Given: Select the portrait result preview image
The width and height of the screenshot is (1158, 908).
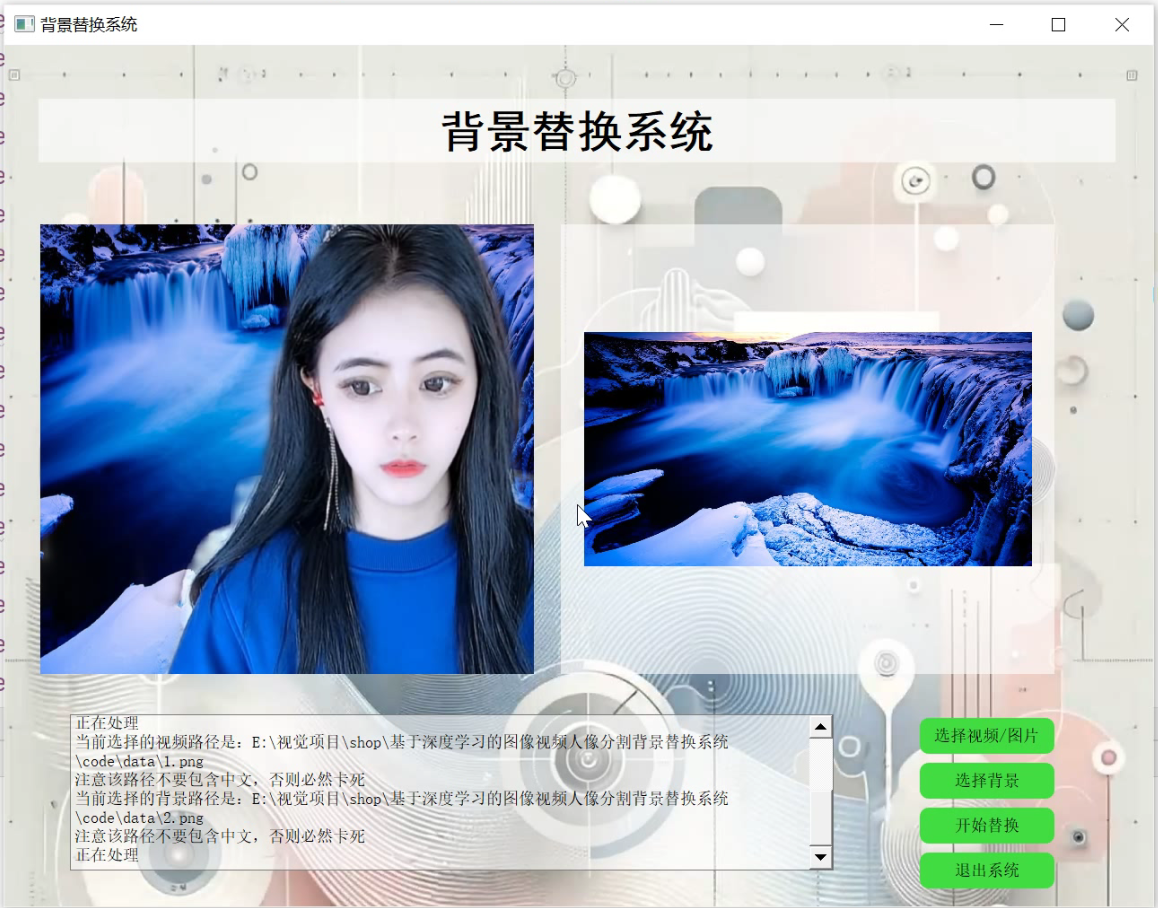Looking at the screenshot, I should pyautogui.click(x=287, y=449).
